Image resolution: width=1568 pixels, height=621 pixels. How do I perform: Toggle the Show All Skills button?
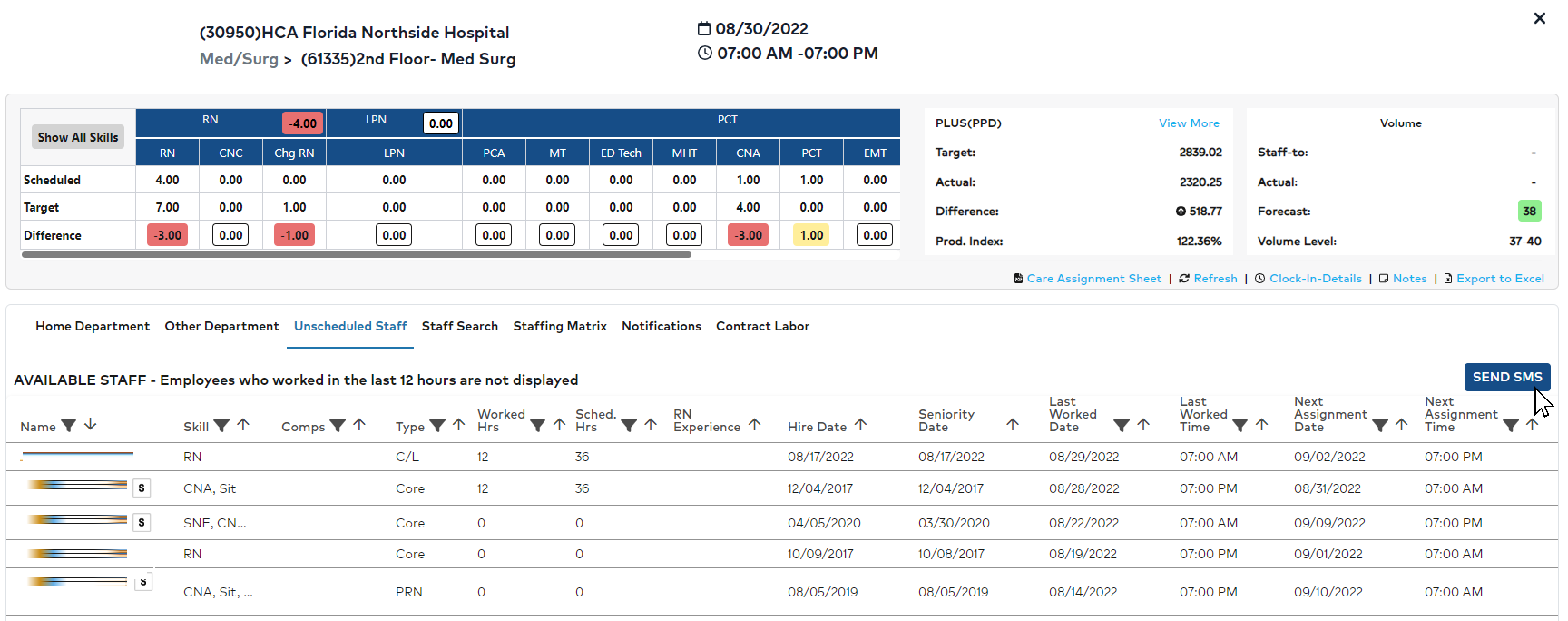[78, 137]
